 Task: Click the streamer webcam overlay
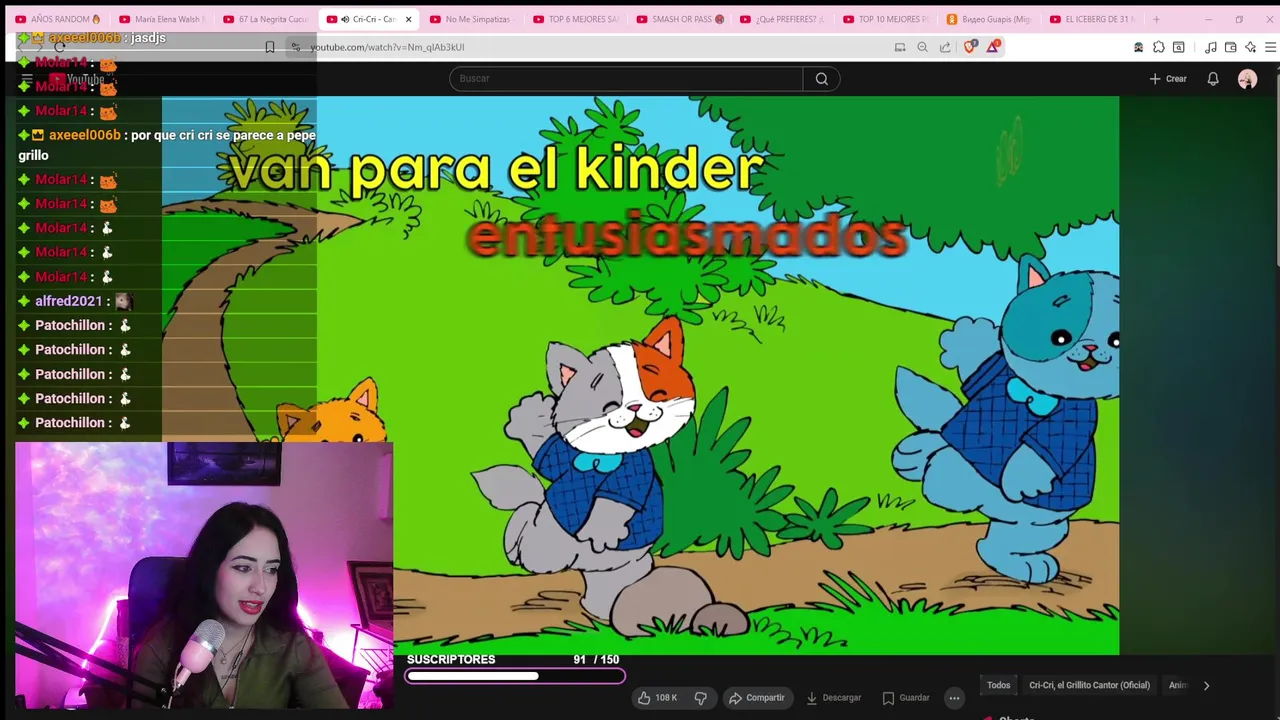click(x=204, y=576)
